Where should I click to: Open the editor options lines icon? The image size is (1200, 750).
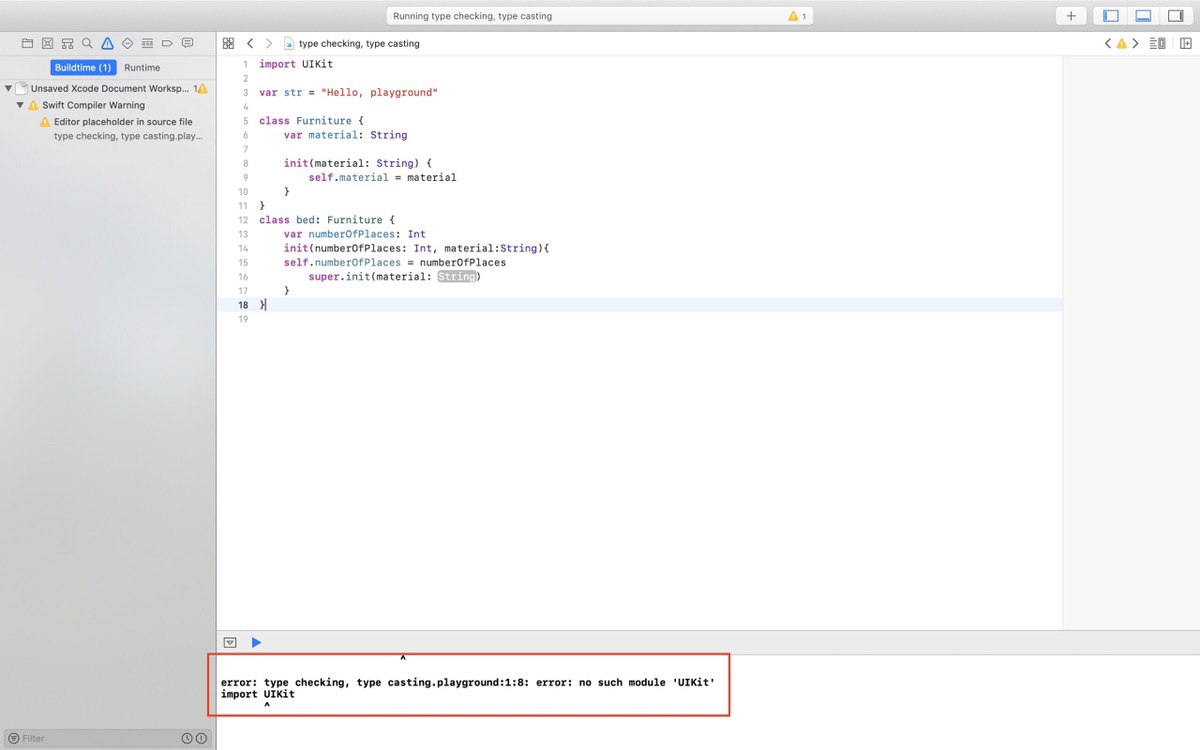pyautogui.click(x=1158, y=43)
